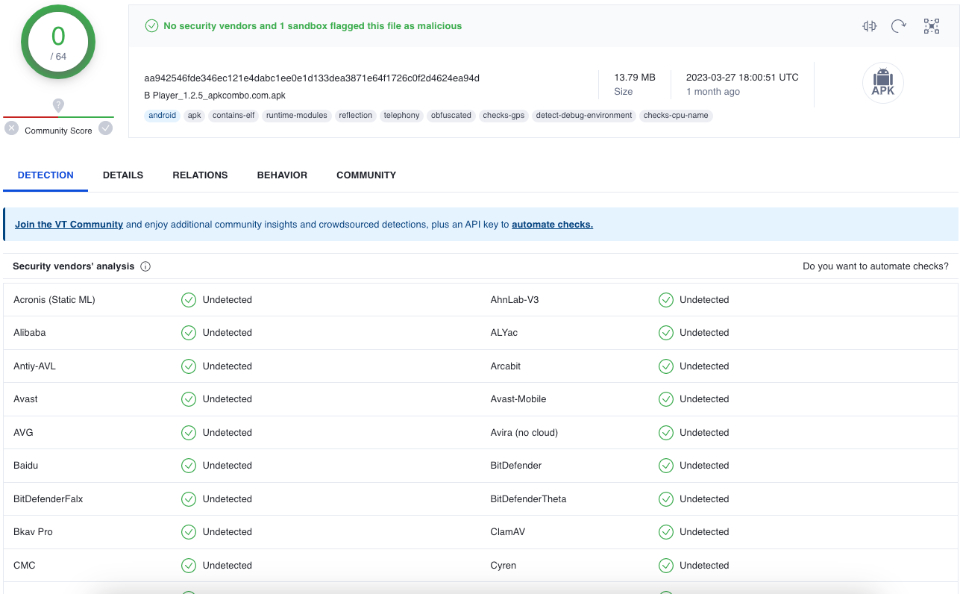Click Baidu undetected check icon
This screenshot has height=594, width=960.
(189, 465)
